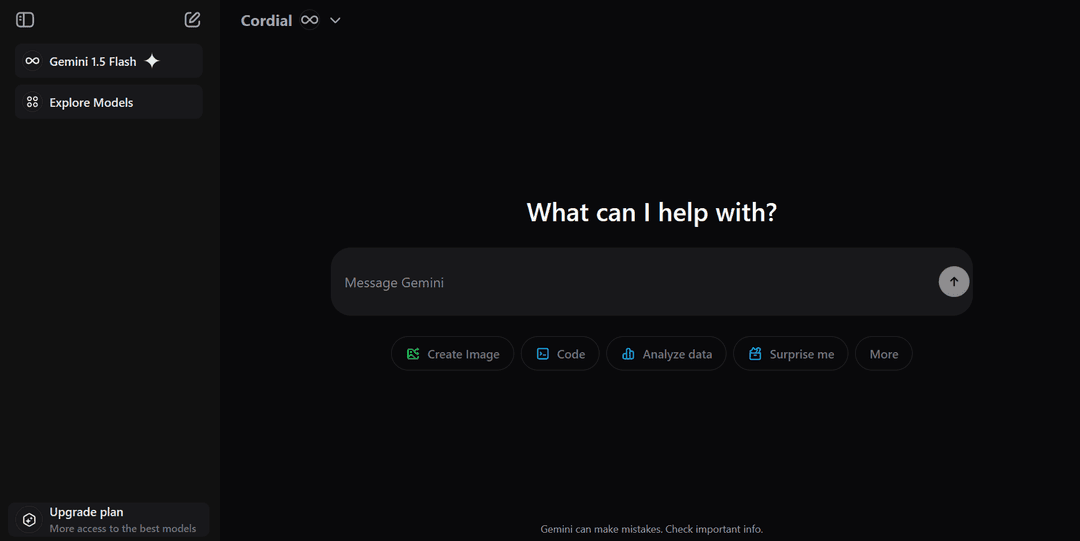This screenshot has width=1080, height=541.
Task: Select the Analyze data suggestion
Action: [x=666, y=354]
